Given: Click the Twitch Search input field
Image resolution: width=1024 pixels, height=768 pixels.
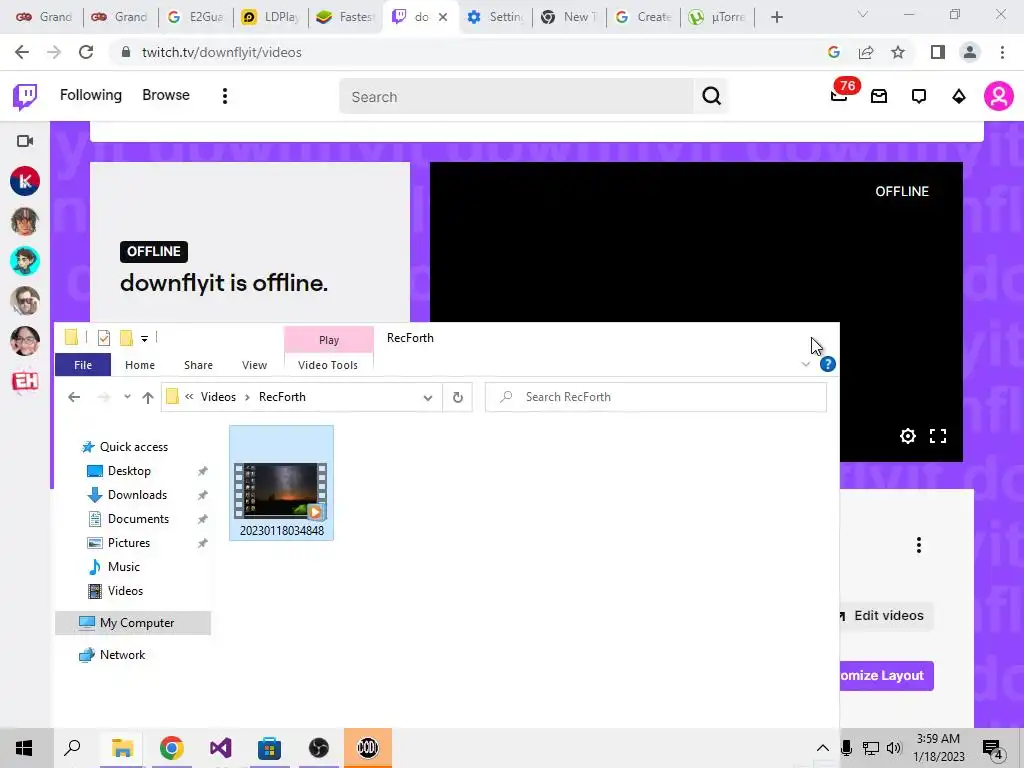Looking at the screenshot, I should coord(517,97).
